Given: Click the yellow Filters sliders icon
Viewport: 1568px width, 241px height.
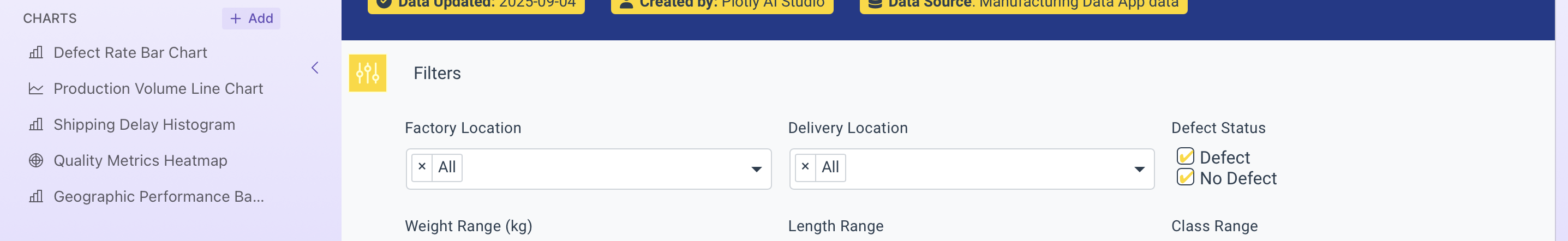Looking at the screenshot, I should (367, 73).
